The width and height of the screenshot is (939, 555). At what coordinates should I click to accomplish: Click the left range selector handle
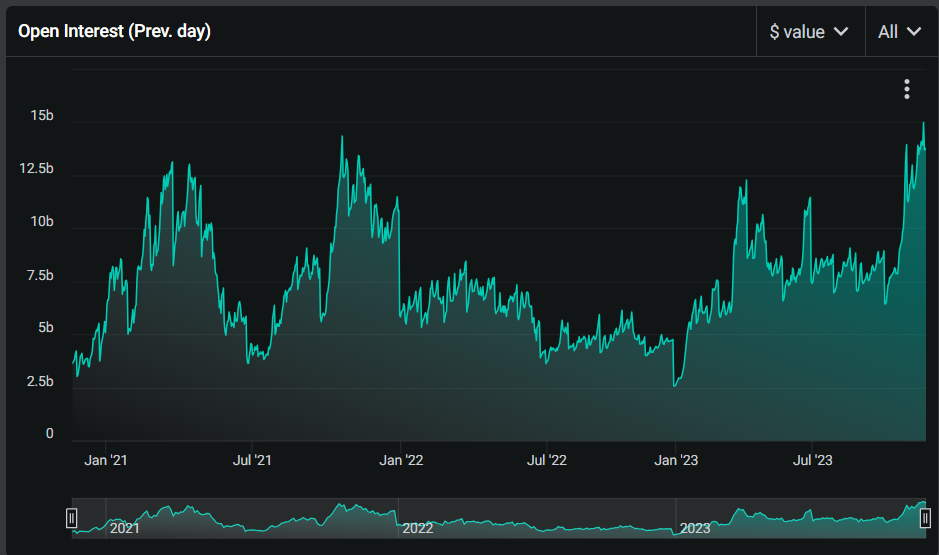point(72,518)
